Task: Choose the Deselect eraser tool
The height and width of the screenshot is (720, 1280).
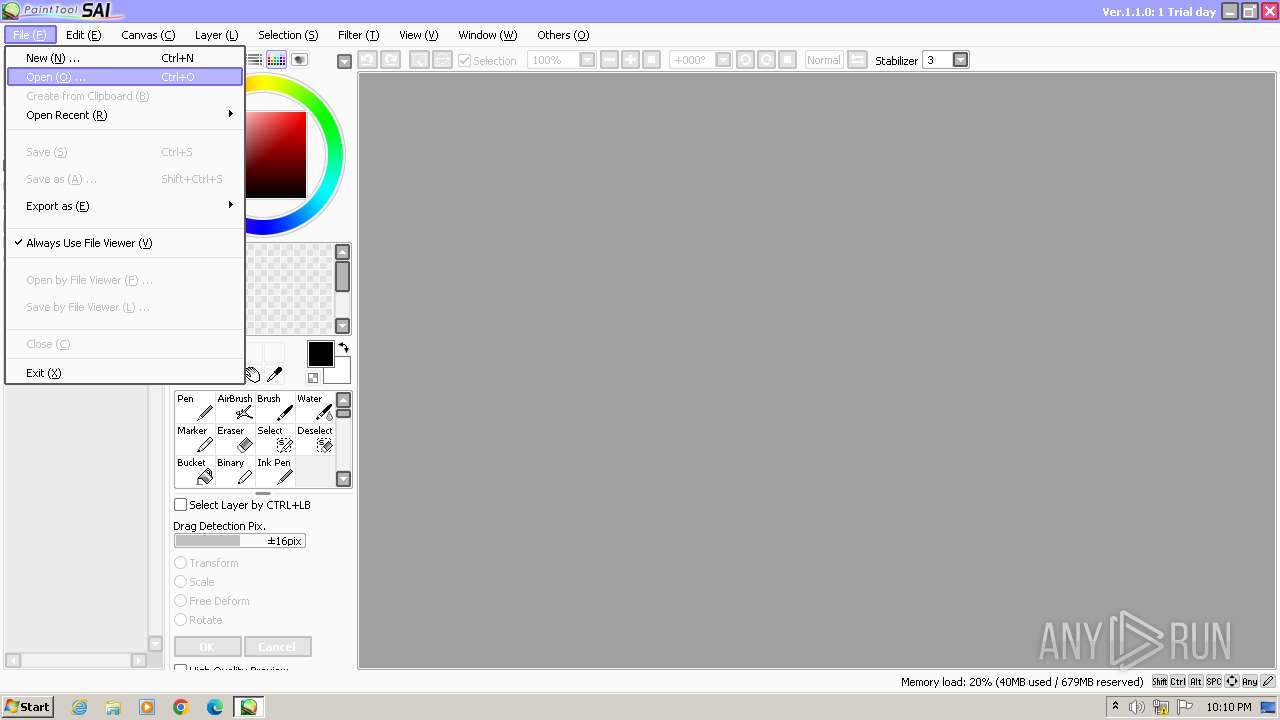Action: (x=315, y=439)
